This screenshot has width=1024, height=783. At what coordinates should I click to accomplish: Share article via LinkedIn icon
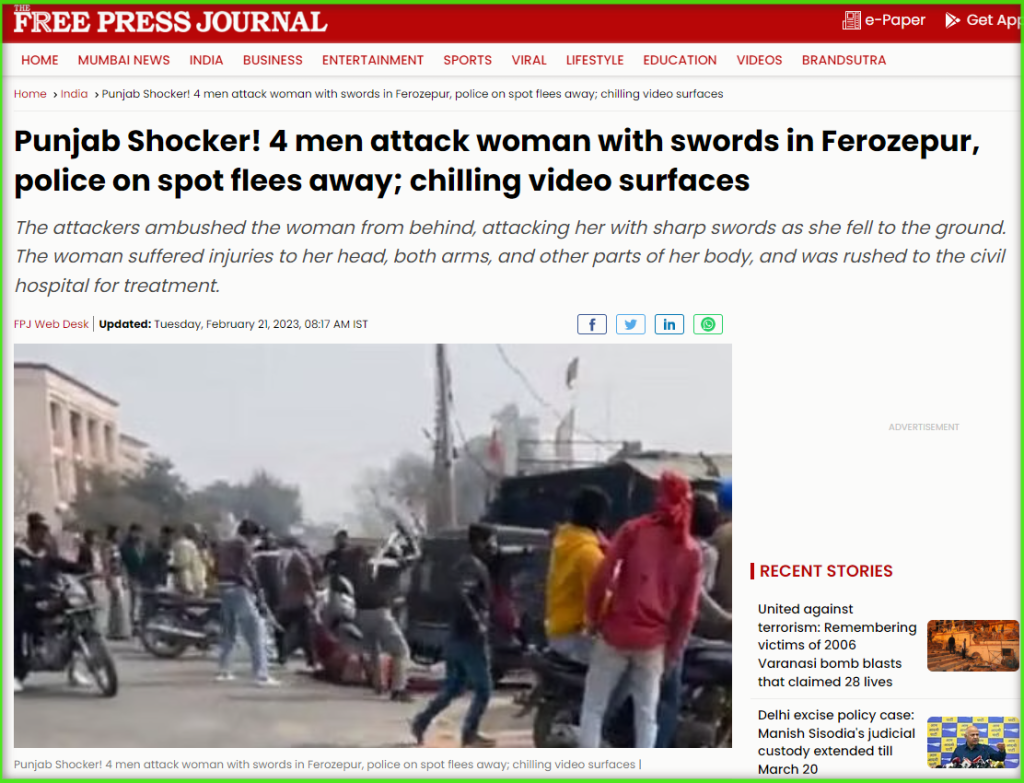(669, 325)
